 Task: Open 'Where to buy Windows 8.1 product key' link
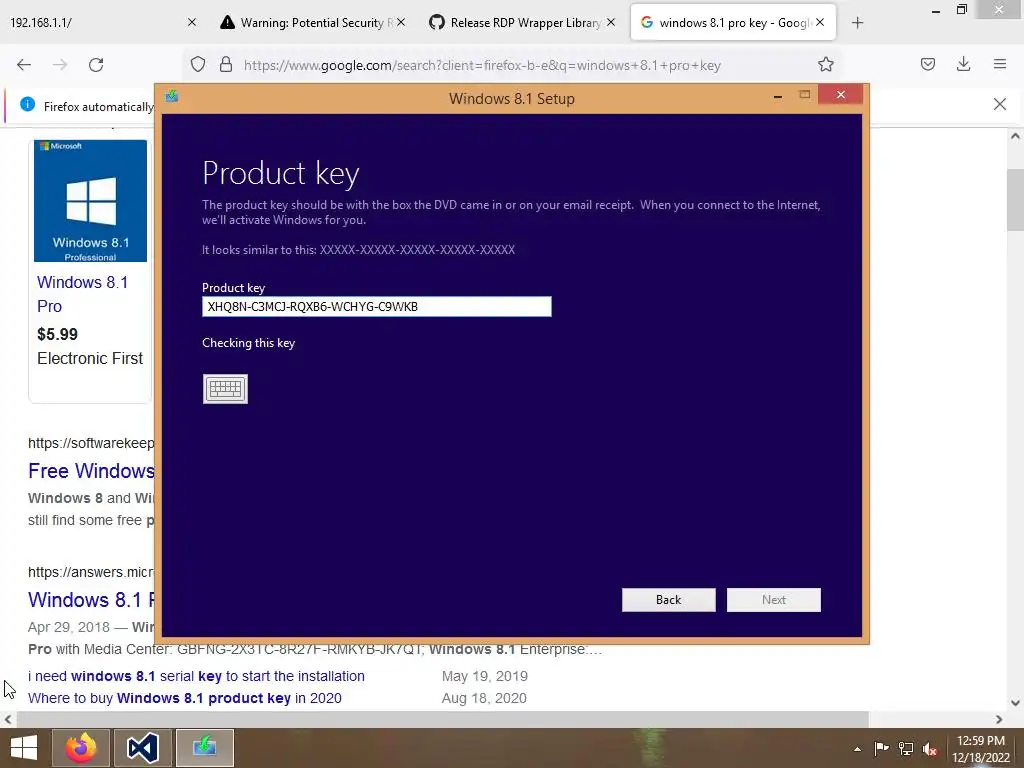pyautogui.click(x=184, y=698)
